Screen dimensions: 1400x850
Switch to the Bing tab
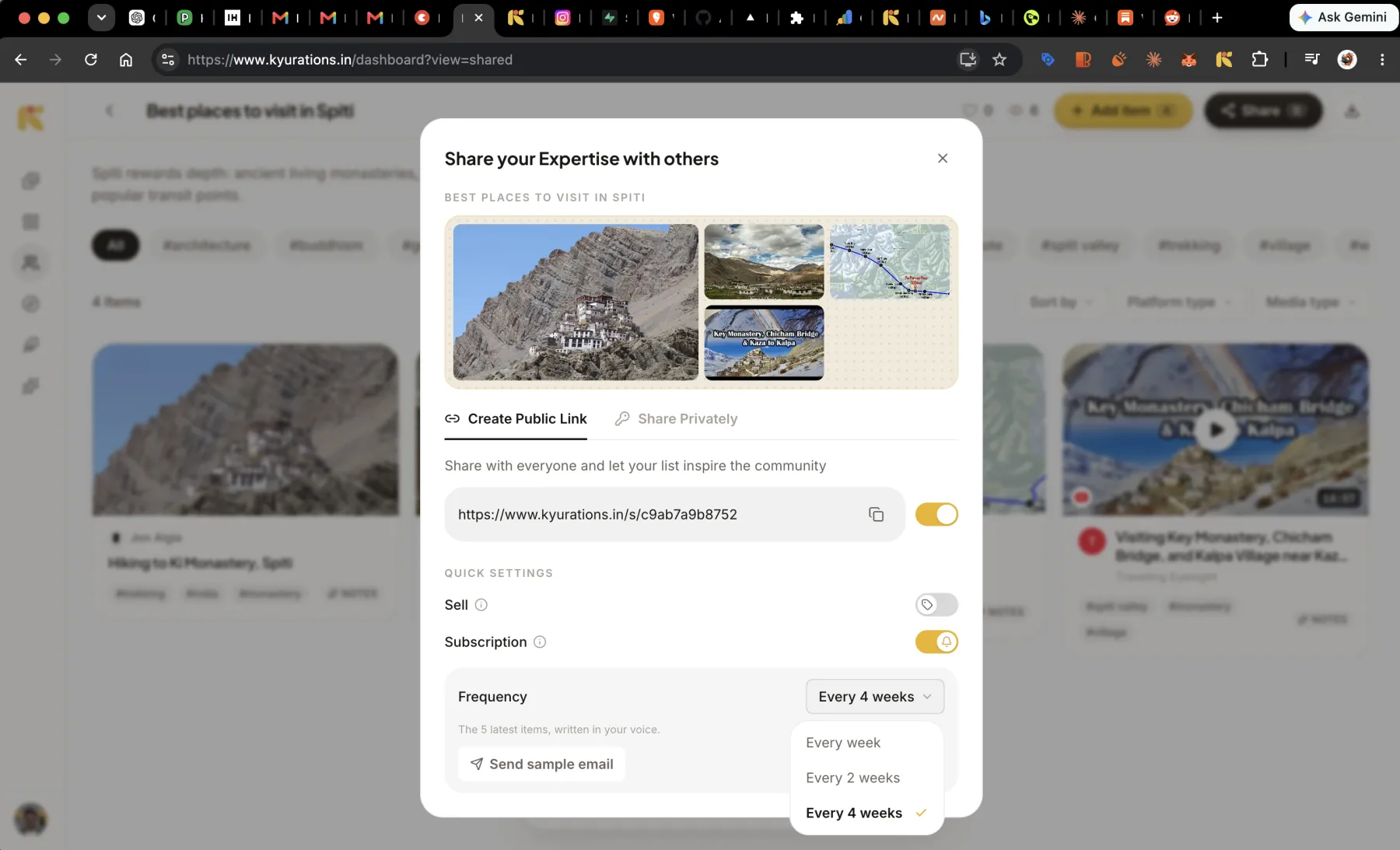985,18
